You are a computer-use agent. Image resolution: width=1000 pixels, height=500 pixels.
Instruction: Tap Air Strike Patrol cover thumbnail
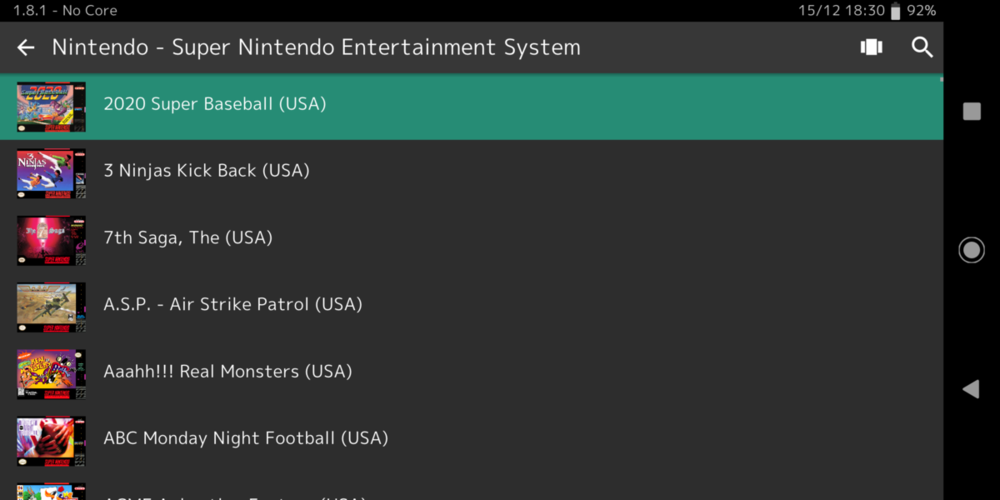51,307
